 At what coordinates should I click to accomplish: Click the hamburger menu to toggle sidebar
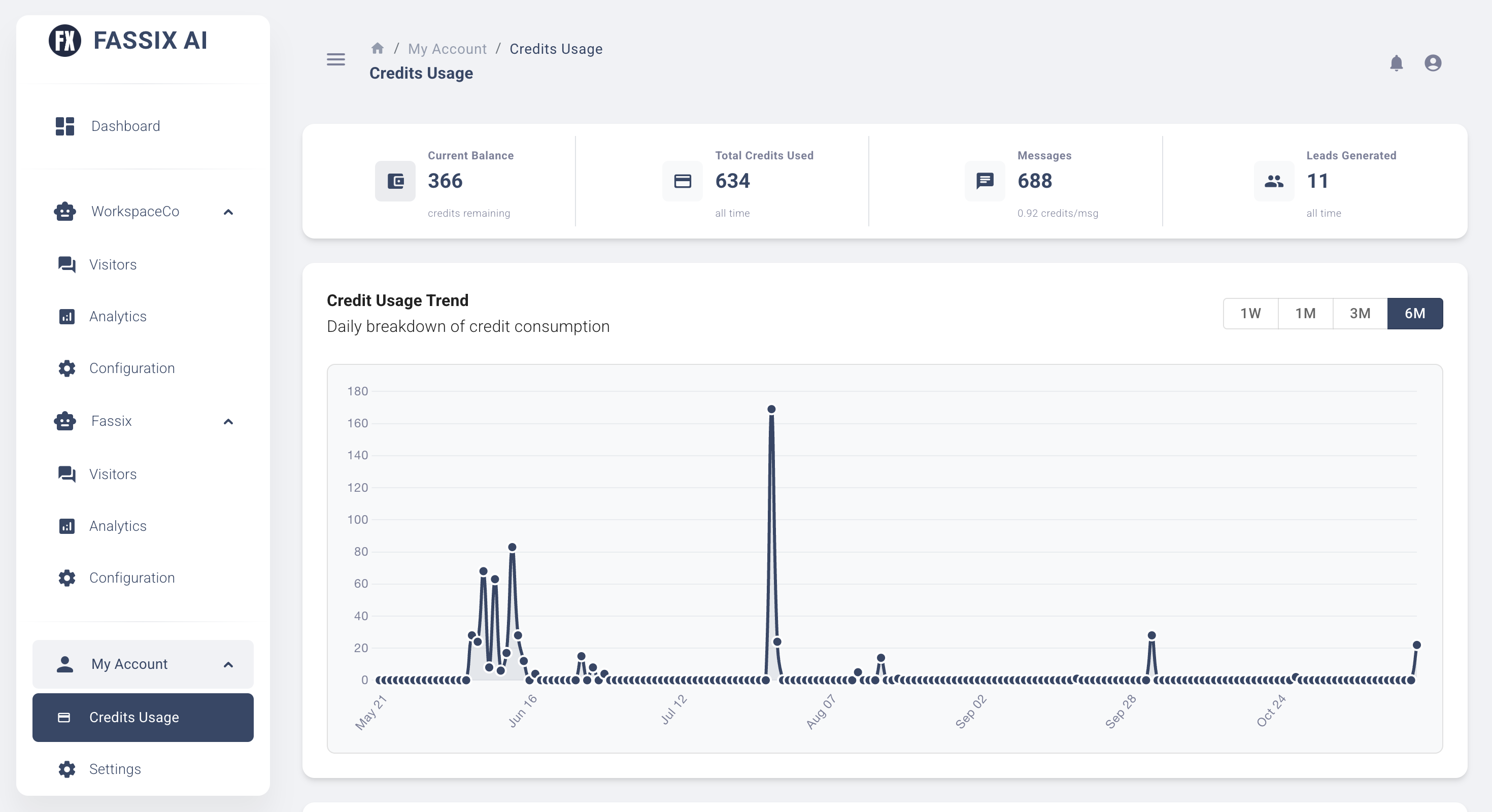pyautogui.click(x=335, y=60)
